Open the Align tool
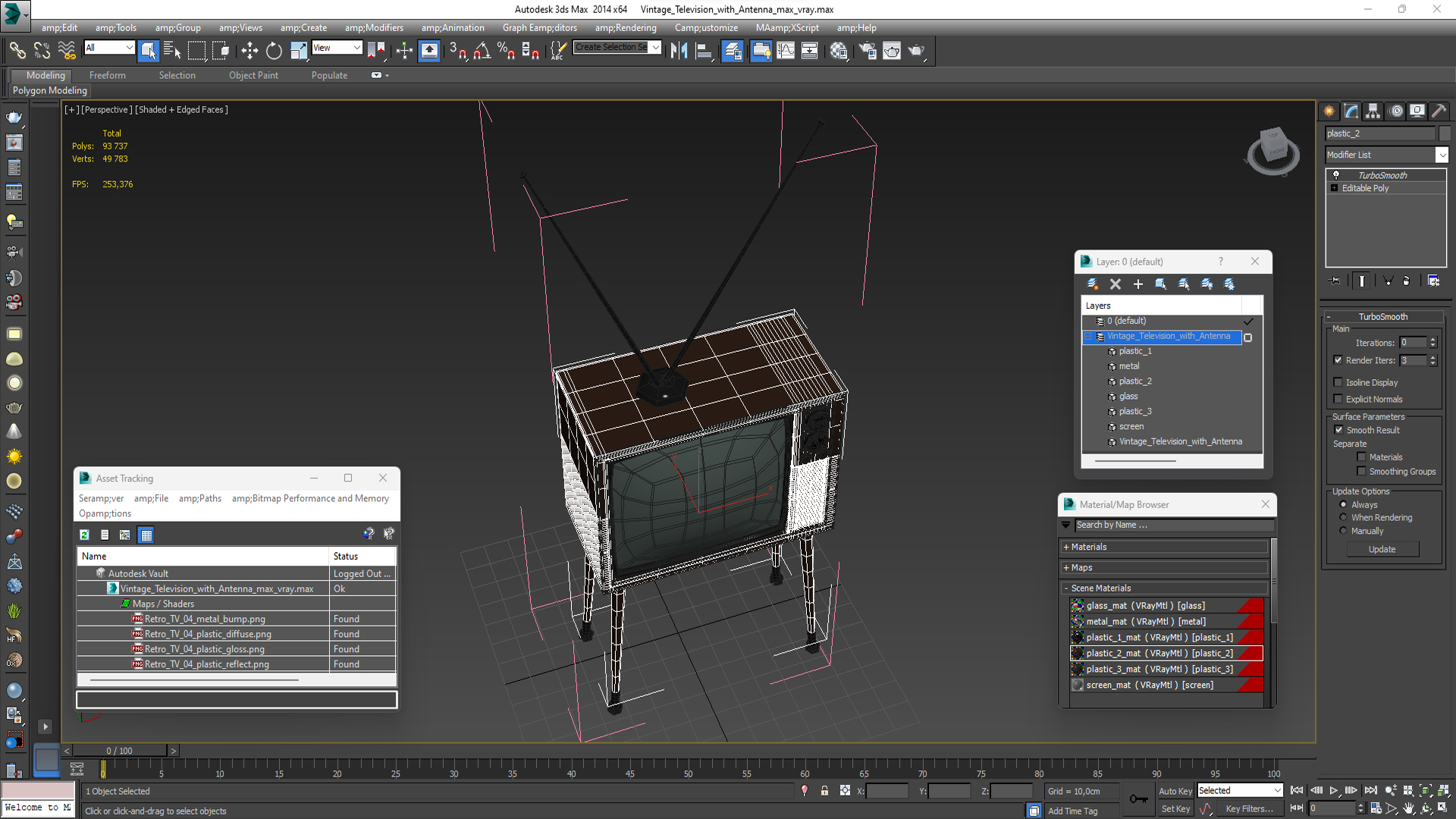The height and width of the screenshot is (819, 1456). coord(704,50)
